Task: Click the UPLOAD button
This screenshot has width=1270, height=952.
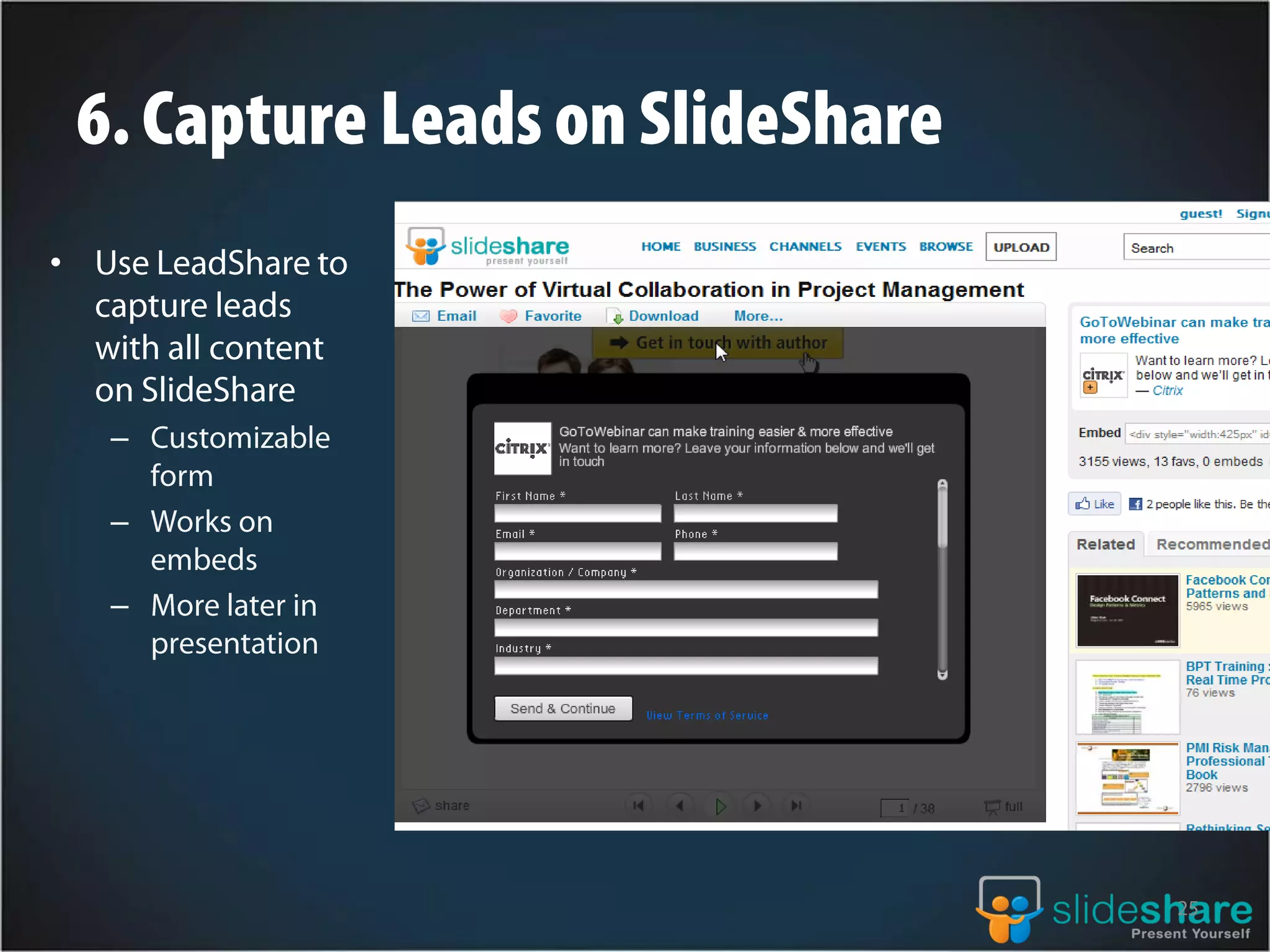Action: point(1021,247)
